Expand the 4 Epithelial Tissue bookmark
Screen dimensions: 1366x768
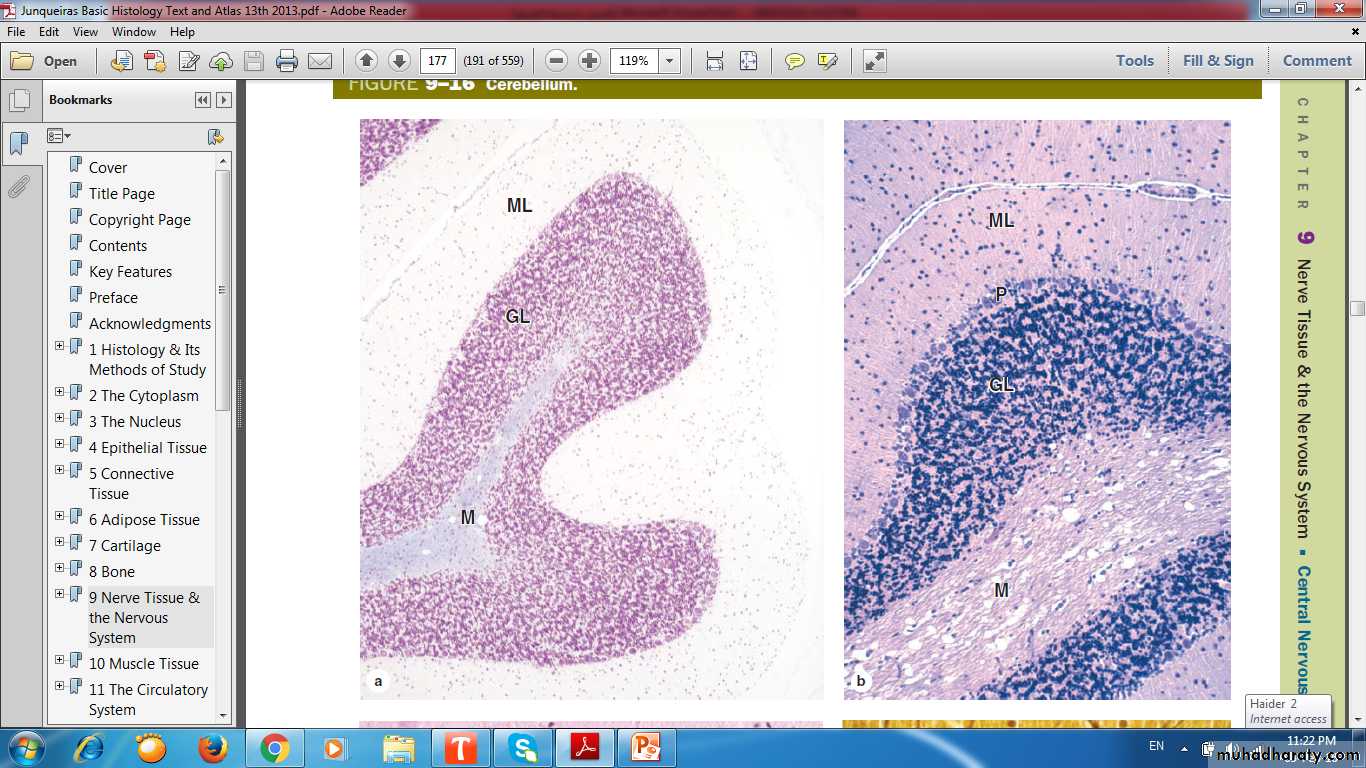(60, 444)
